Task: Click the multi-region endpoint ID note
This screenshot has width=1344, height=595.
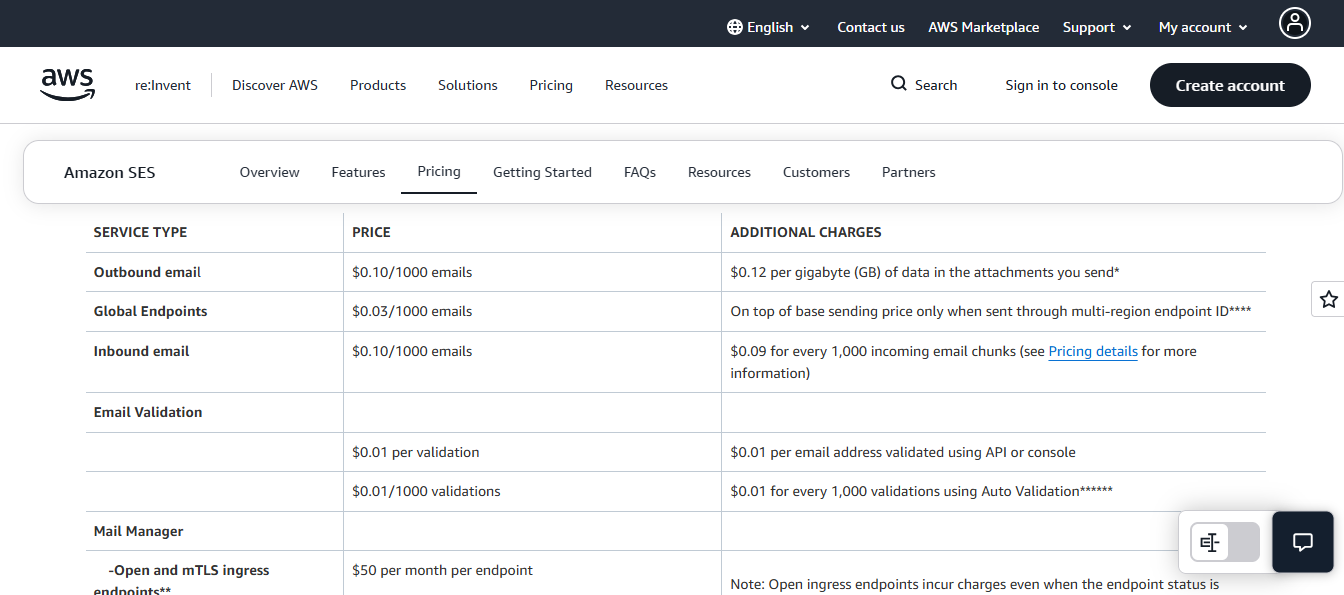Action: tap(991, 311)
